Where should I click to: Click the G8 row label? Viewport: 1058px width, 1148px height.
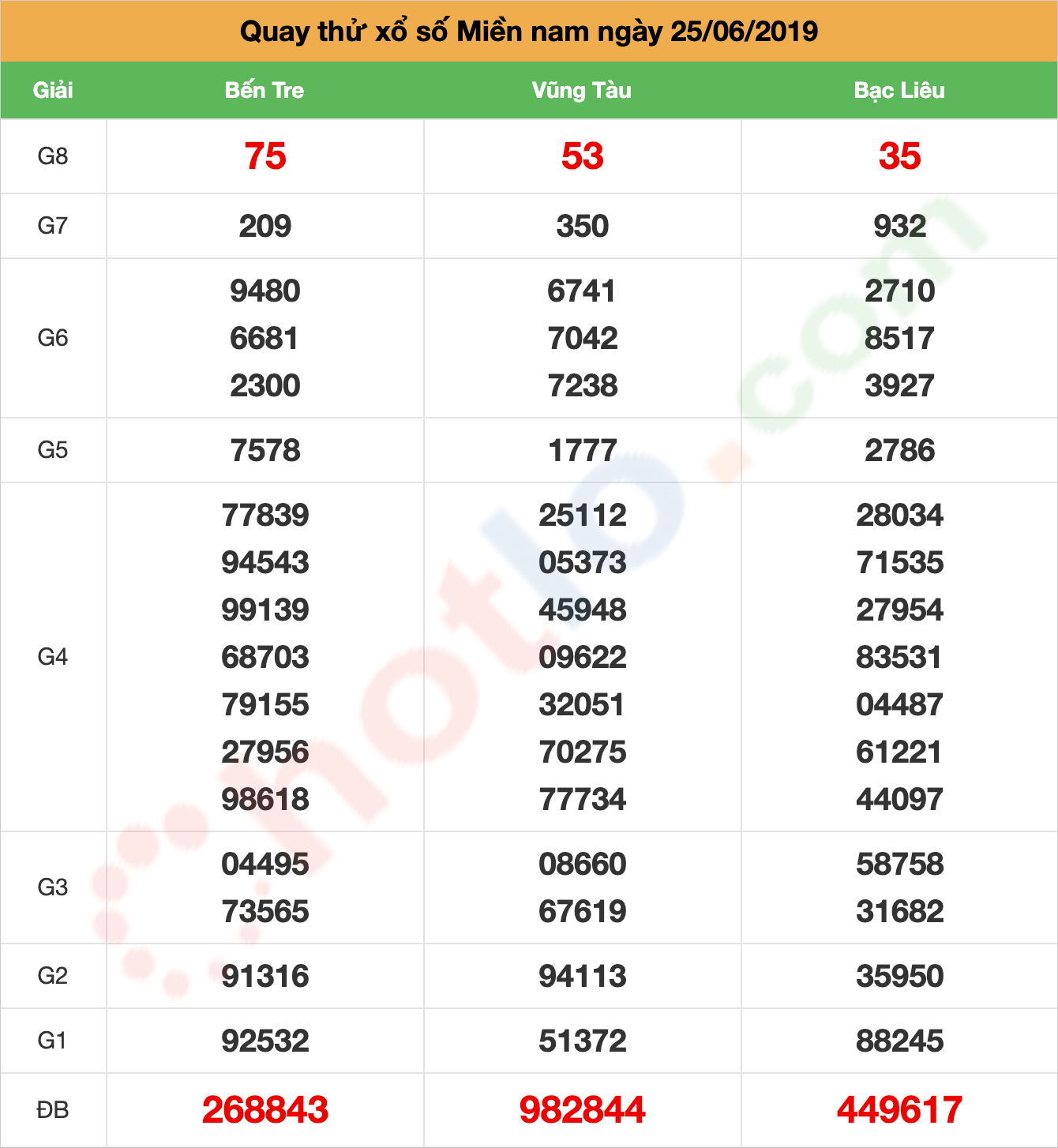[53, 156]
